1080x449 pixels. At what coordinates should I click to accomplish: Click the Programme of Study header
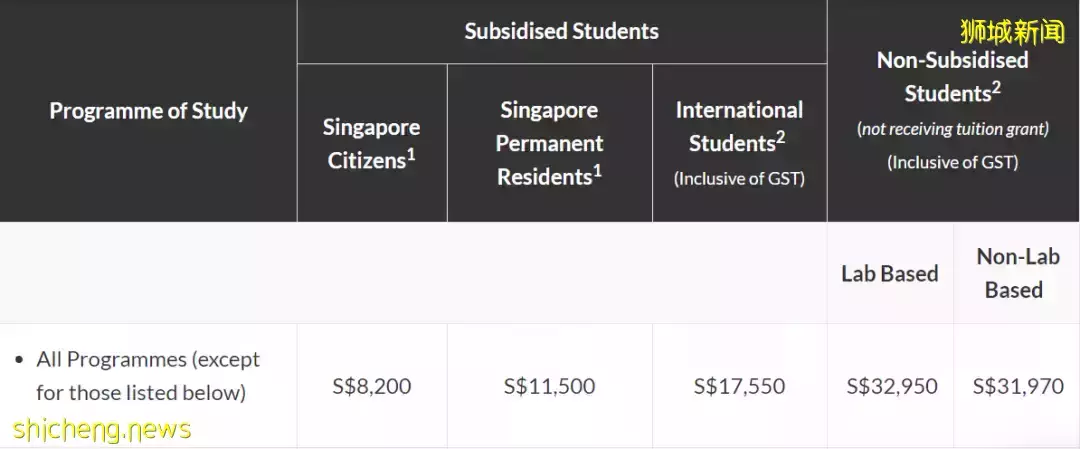click(148, 111)
